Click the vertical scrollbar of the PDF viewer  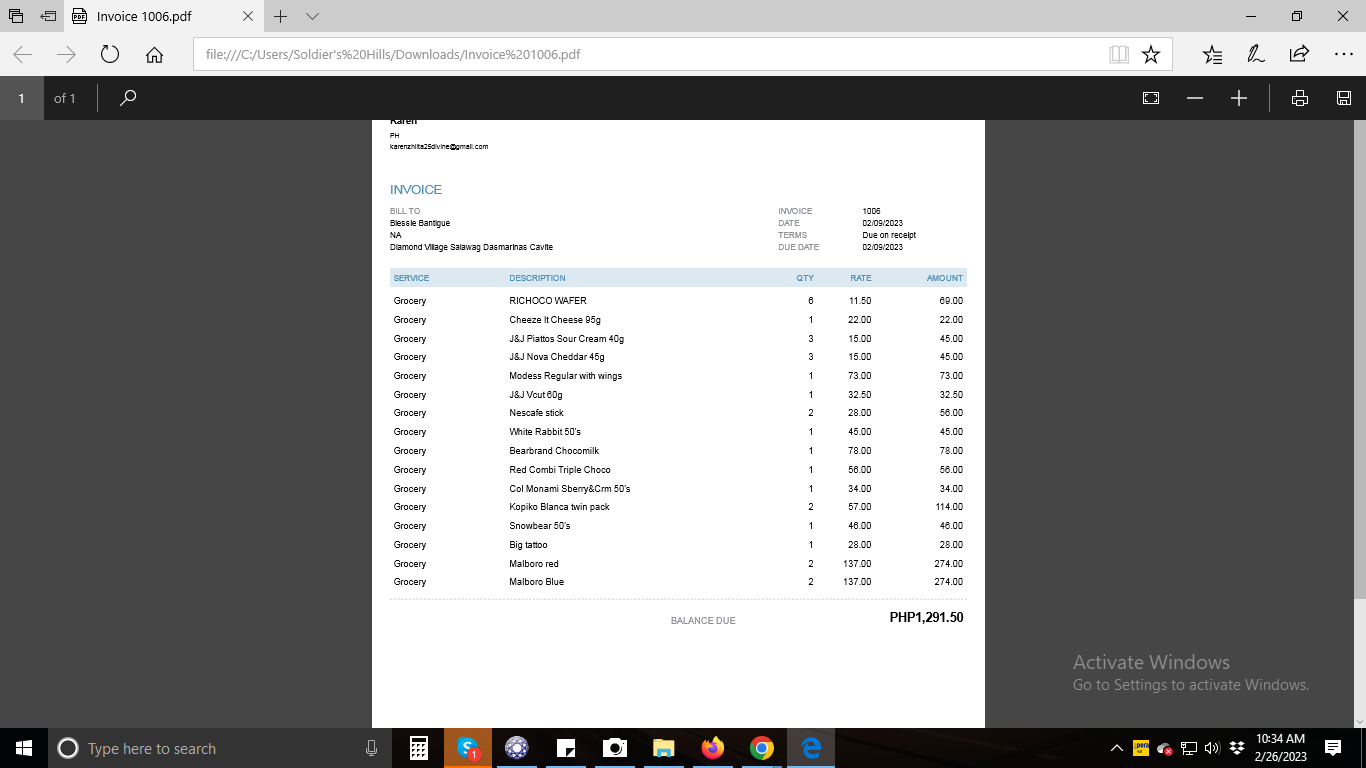[1359, 360]
